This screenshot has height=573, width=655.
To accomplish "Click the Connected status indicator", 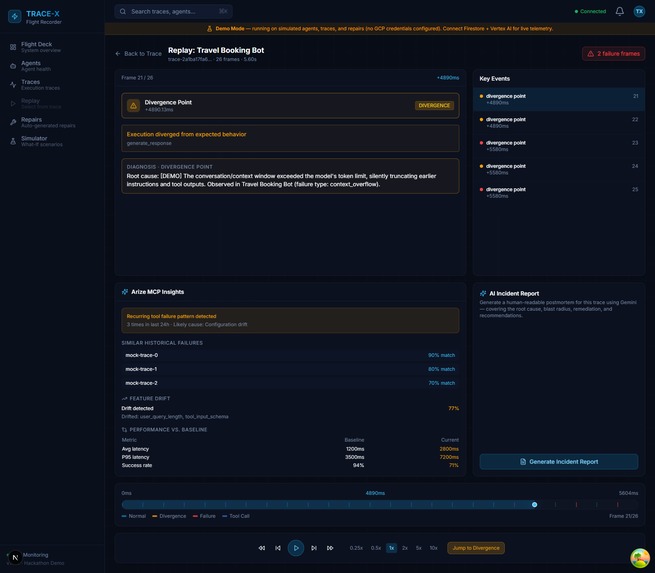I will pos(590,11).
